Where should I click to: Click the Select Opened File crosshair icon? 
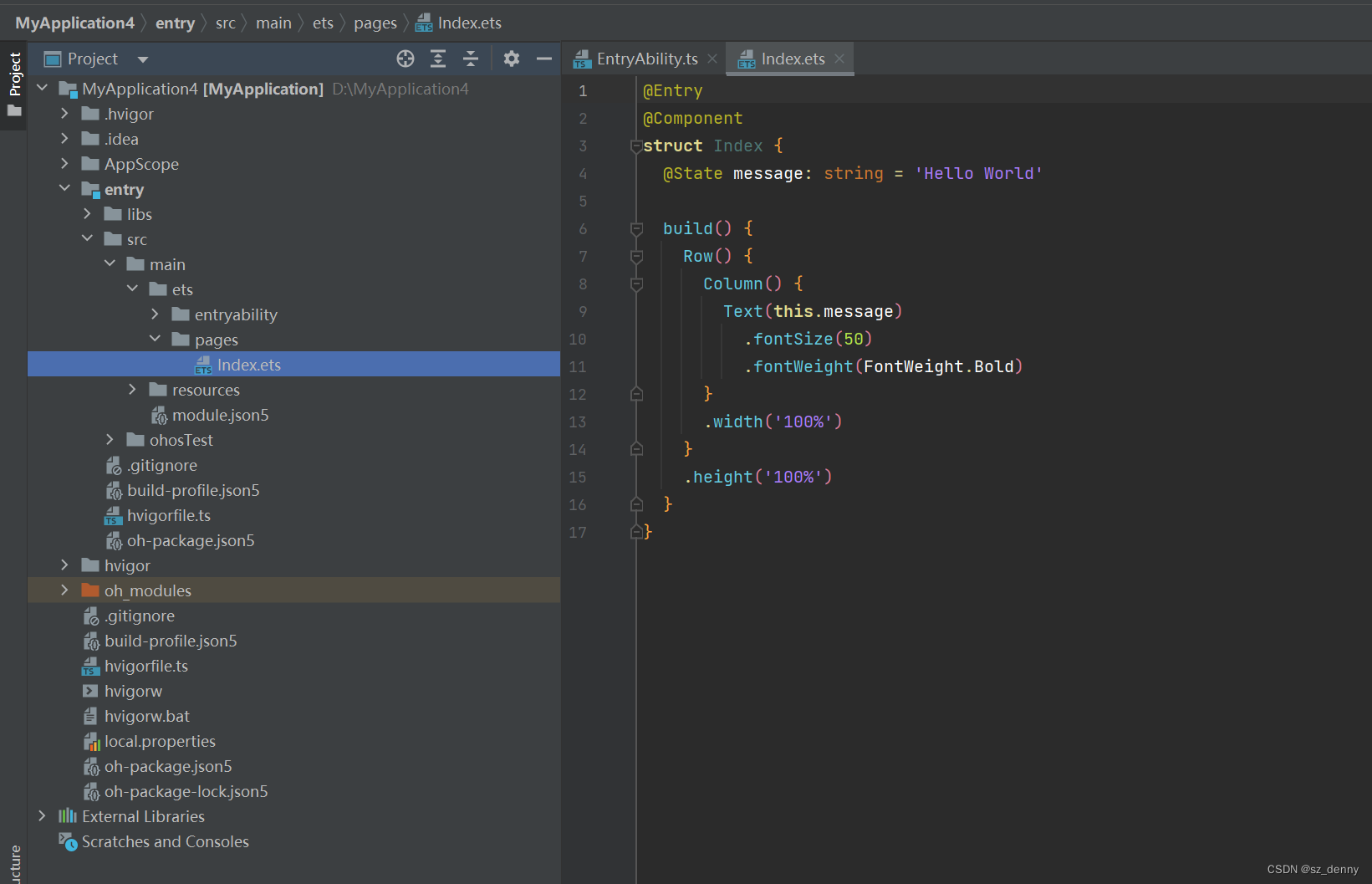(405, 59)
